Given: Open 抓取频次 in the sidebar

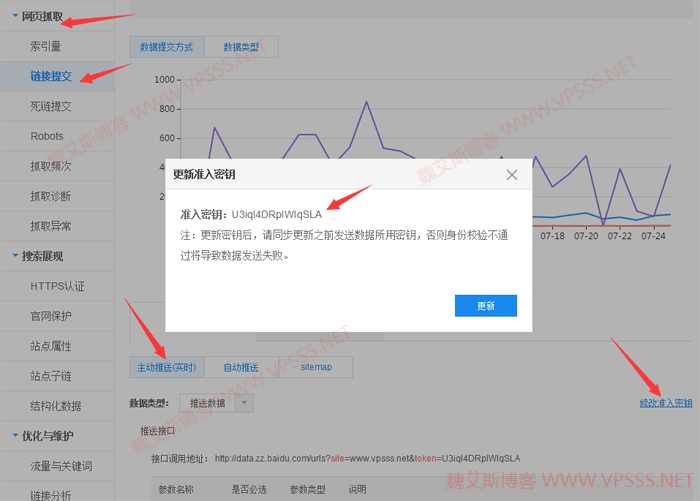Looking at the screenshot, I should tap(51, 166).
